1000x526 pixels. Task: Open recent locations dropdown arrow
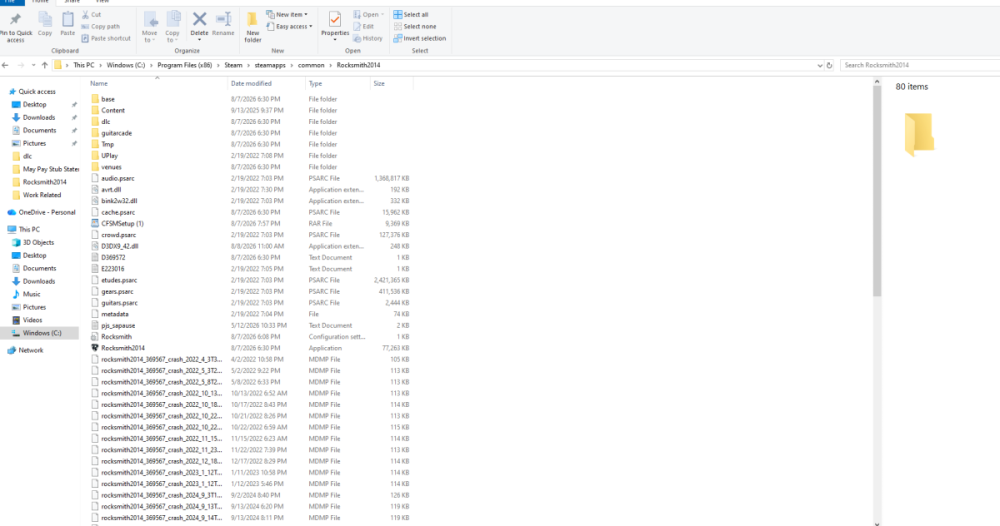coord(33,65)
